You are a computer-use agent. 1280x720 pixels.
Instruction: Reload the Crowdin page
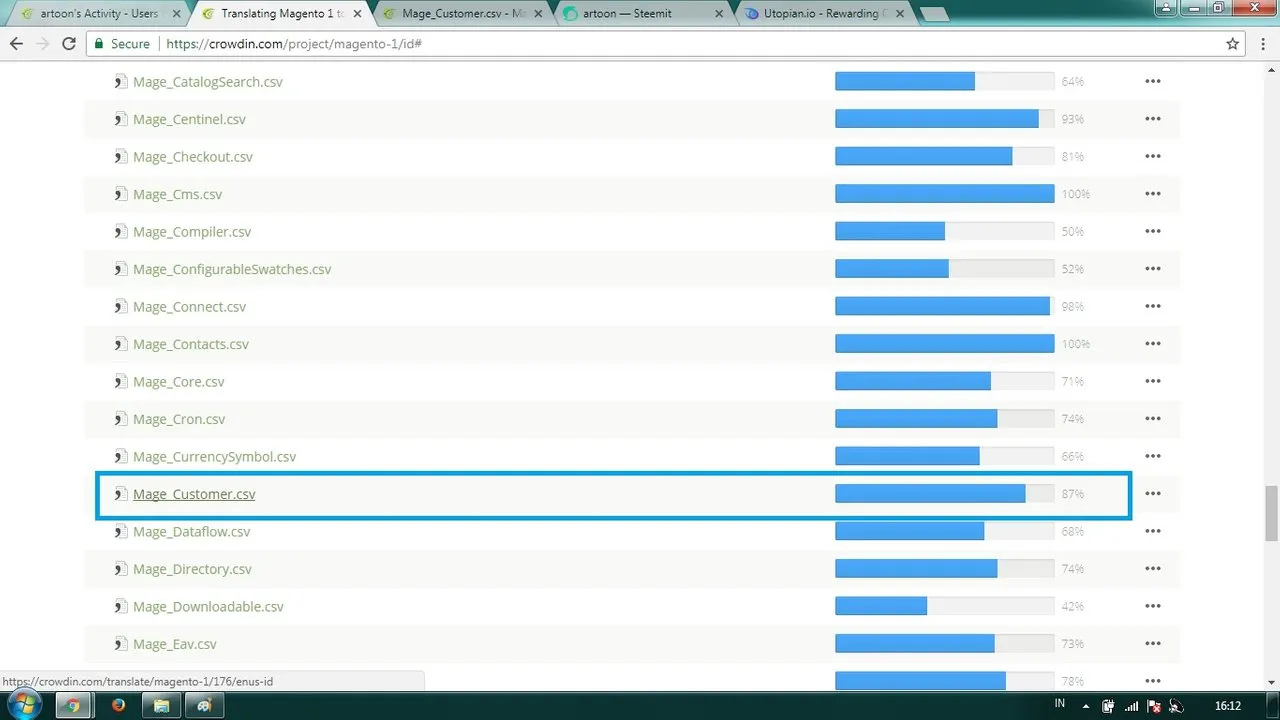(x=69, y=44)
